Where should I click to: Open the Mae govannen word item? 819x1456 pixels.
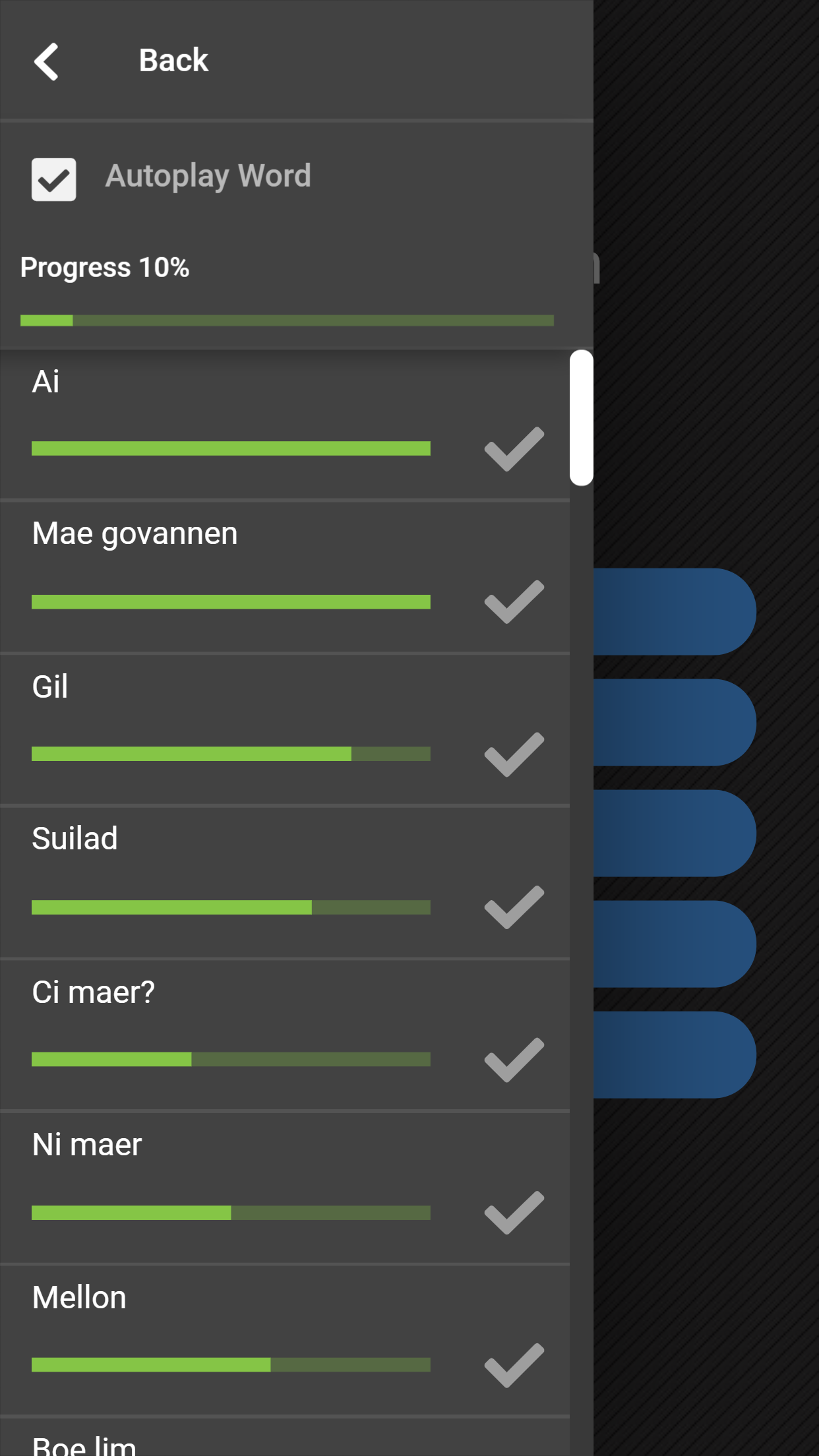[x=135, y=533]
